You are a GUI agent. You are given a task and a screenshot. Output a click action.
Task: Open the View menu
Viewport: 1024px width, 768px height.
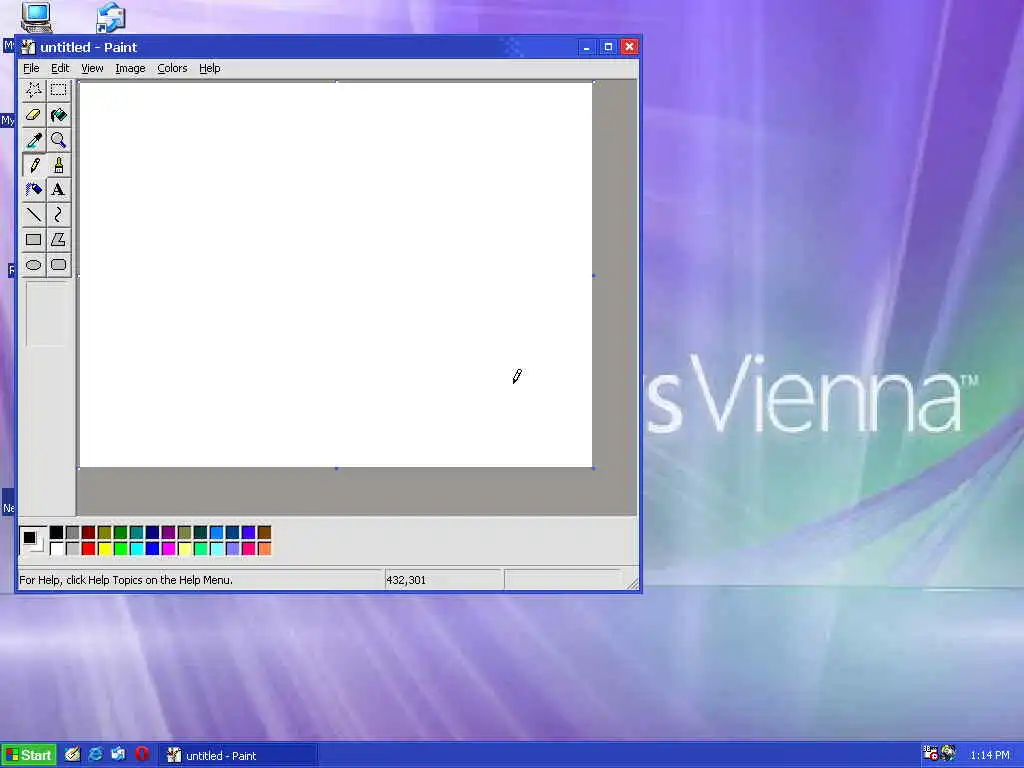click(x=92, y=68)
